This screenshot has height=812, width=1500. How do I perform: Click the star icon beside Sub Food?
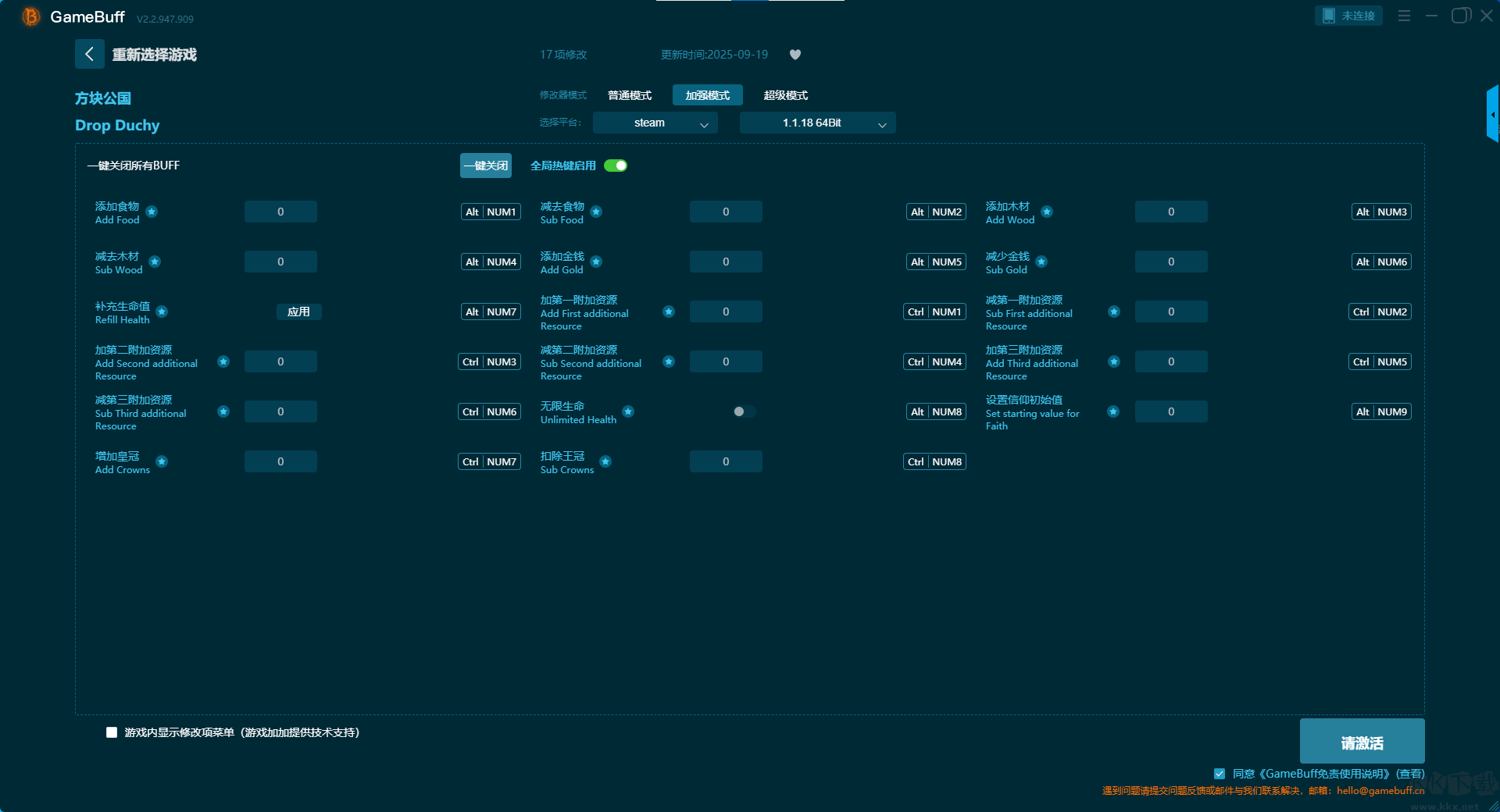[x=596, y=212]
